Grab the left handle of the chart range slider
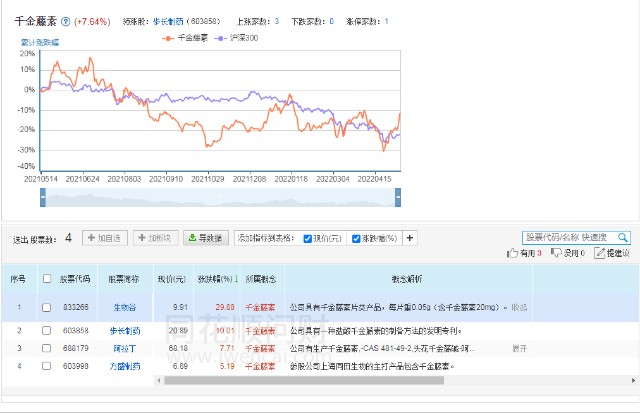This screenshot has height=413, width=640. tap(43, 198)
